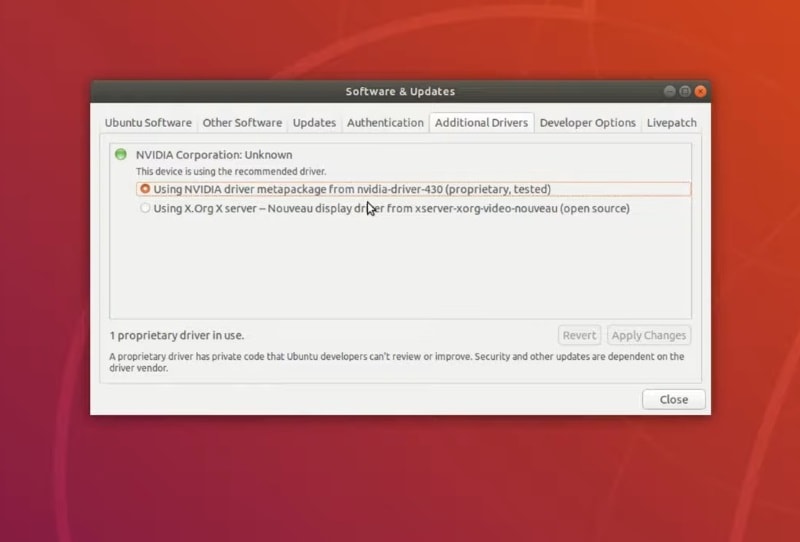This screenshot has width=800, height=542.
Task: Click the Software & Updates title bar text
Action: (x=400, y=91)
